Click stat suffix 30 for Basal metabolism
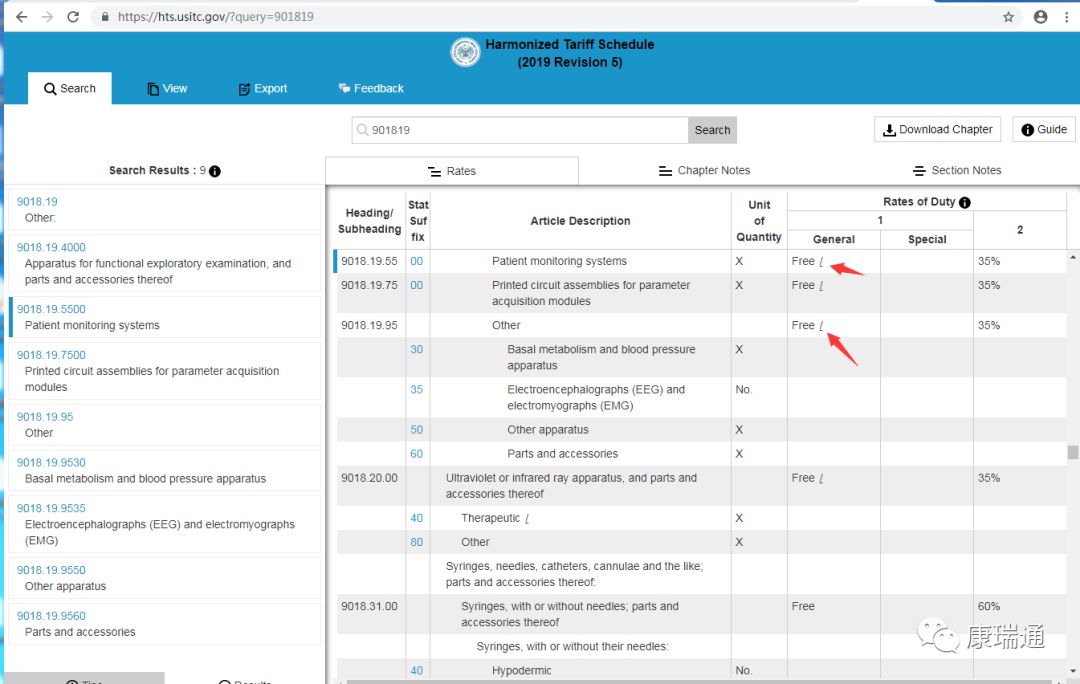 coord(417,349)
